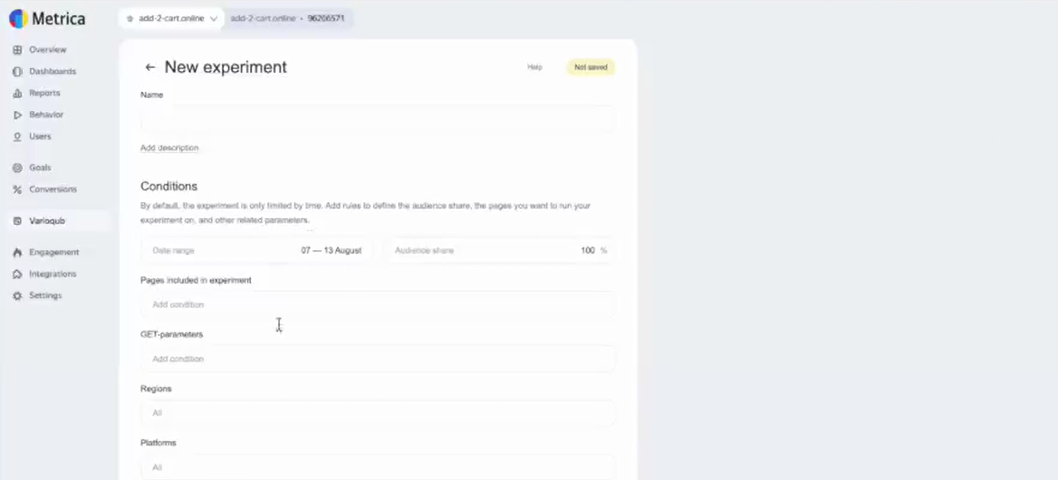Click the Users person icon
Image resolution: width=1058 pixels, height=480 pixels.
coord(18,137)
